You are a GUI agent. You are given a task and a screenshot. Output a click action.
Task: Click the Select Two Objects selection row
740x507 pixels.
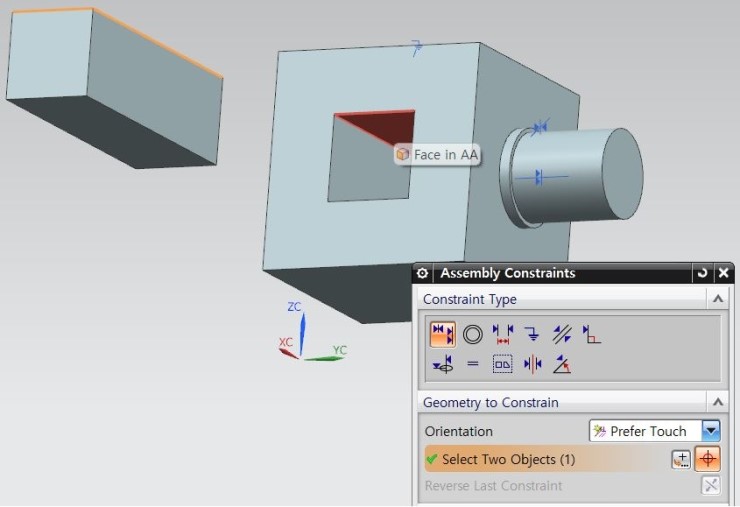pos(540,459)
